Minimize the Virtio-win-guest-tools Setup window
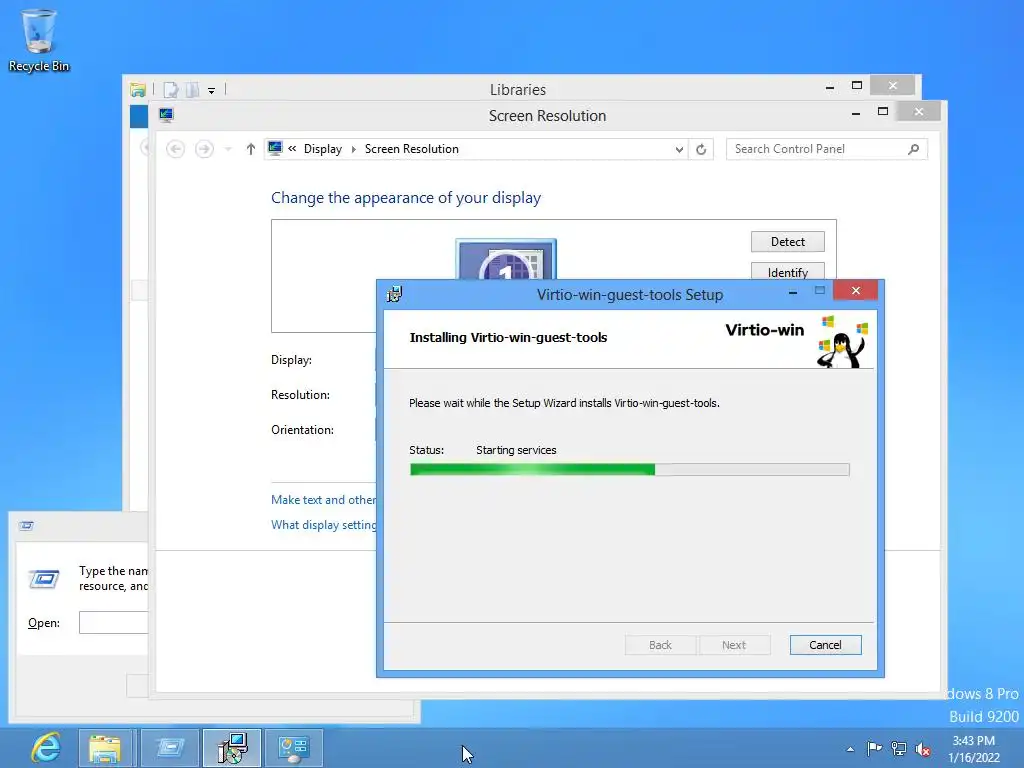Screen dimensions: 1024x768 793,292
